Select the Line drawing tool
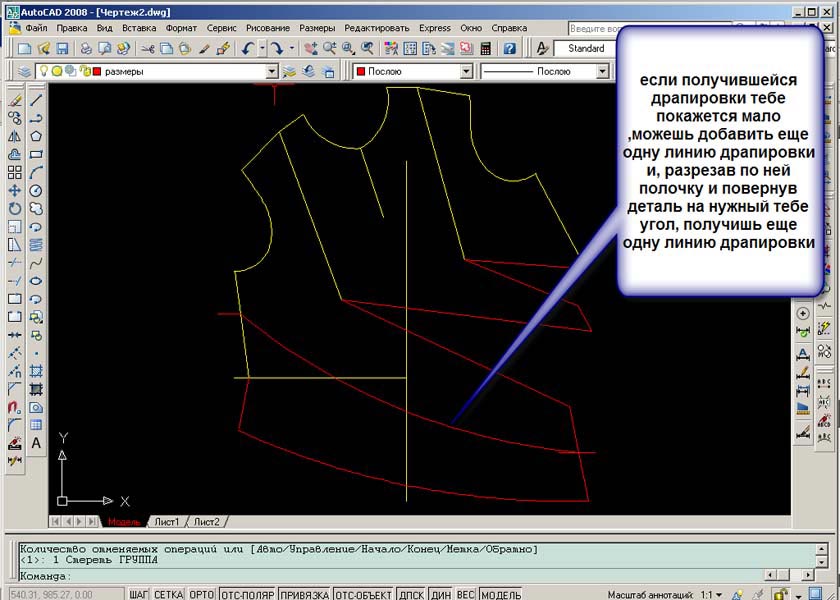840x600 pixels. (36, 100)
